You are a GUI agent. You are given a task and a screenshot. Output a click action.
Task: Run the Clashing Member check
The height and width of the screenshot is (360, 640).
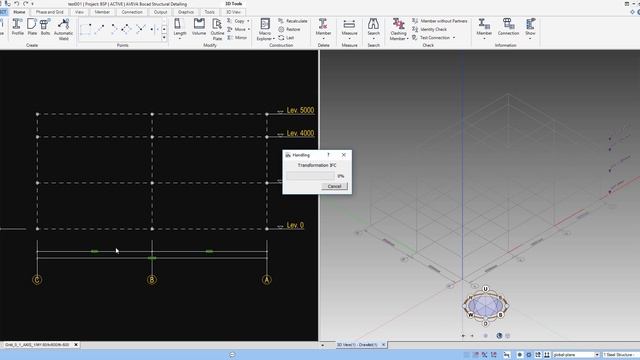tap(398, 29)
